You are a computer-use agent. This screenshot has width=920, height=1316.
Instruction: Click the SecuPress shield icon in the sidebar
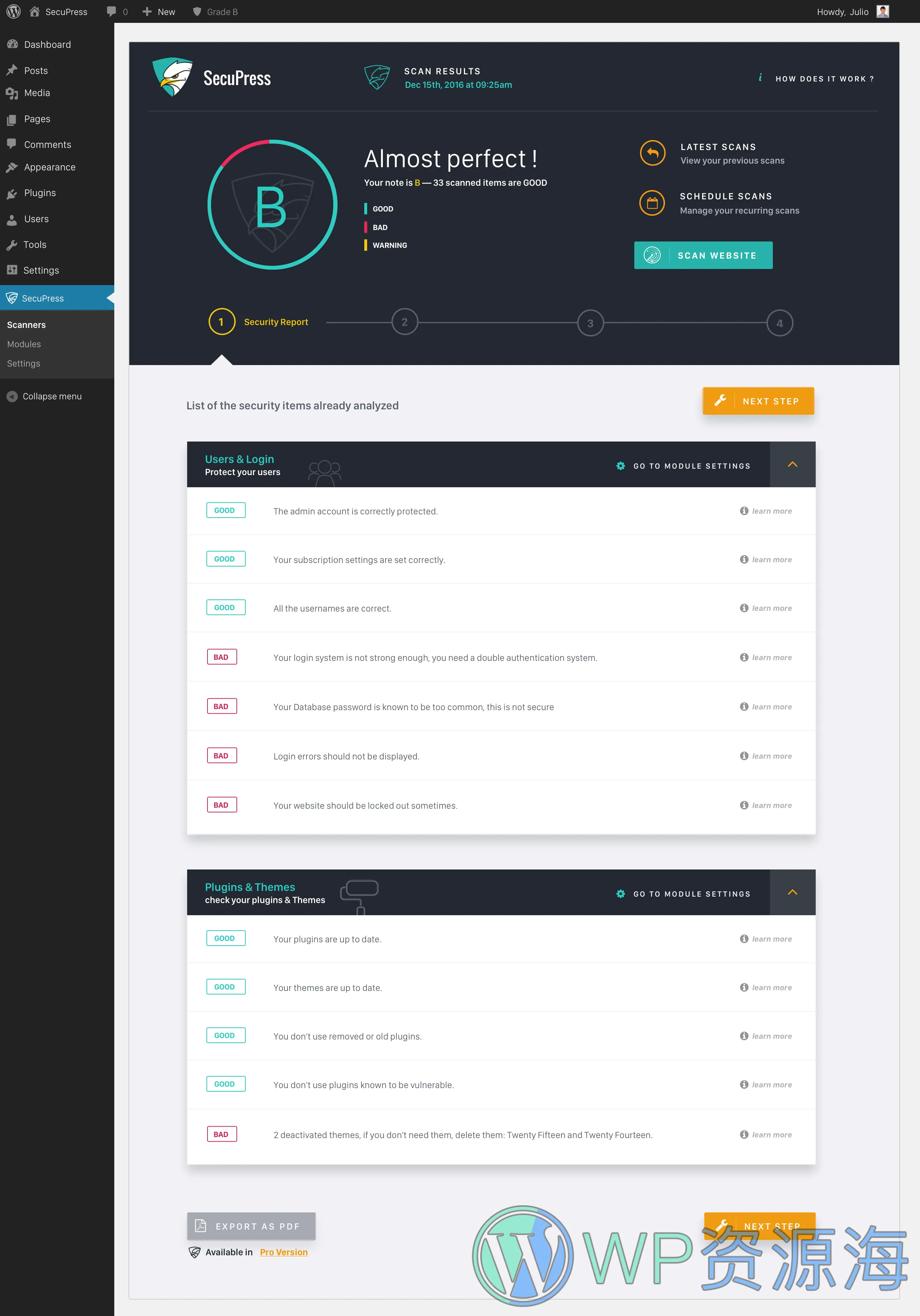[11, 298]
